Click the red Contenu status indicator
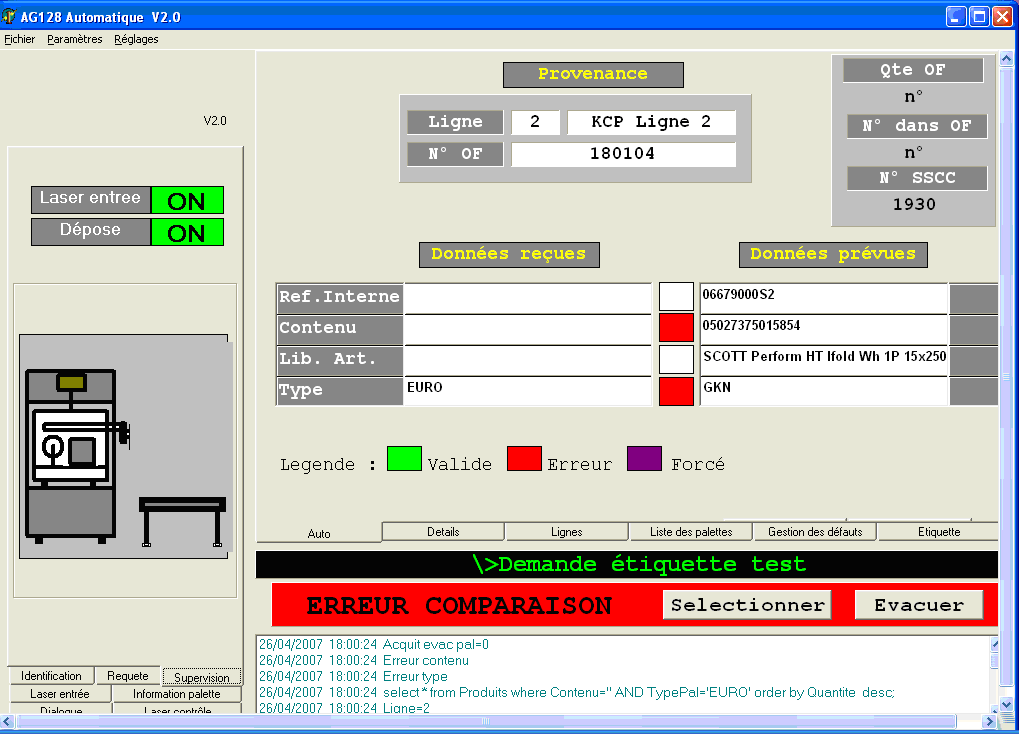 677,327
